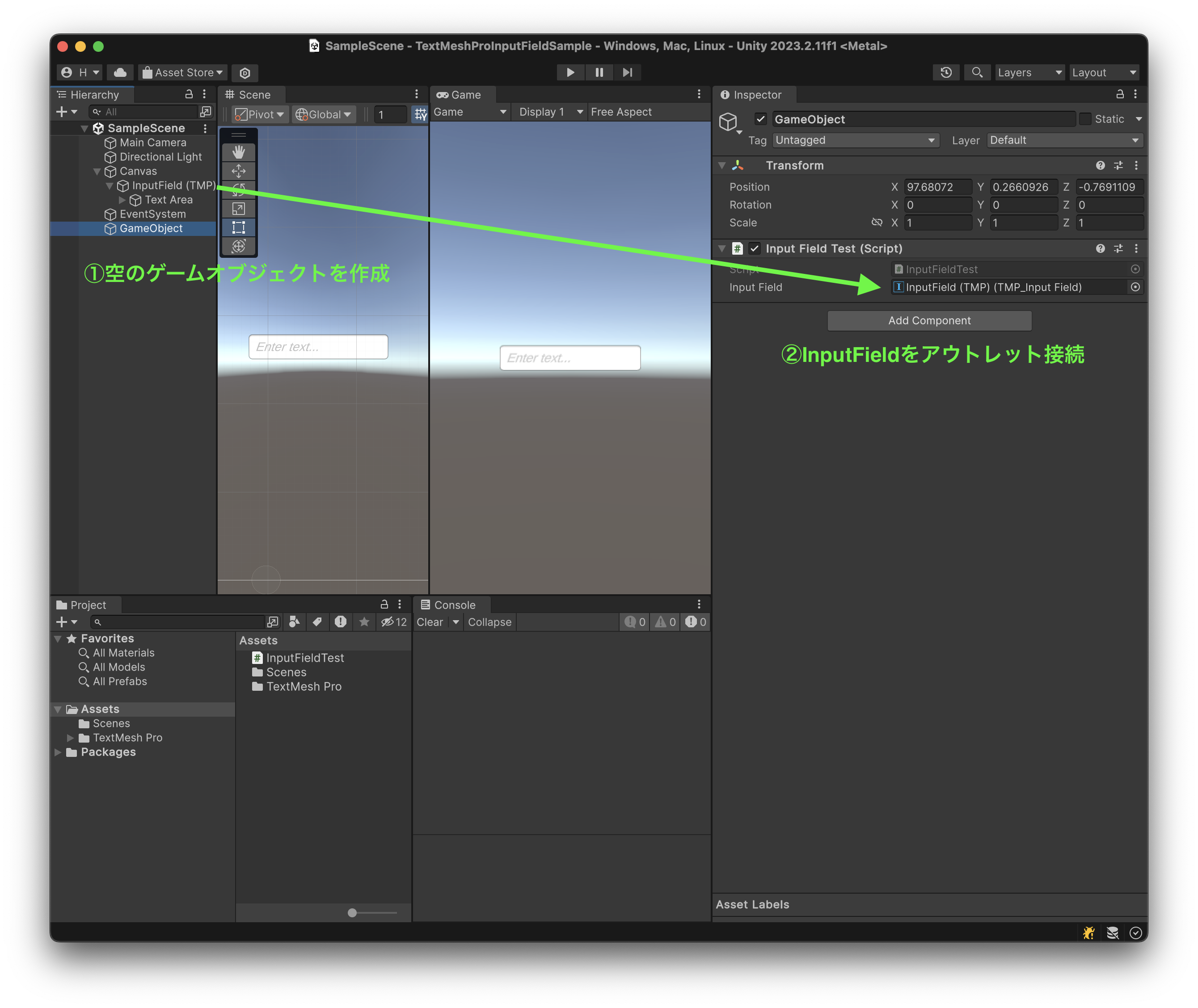
Task: Open Transform component help icon
Action: tap(1100, 165)
